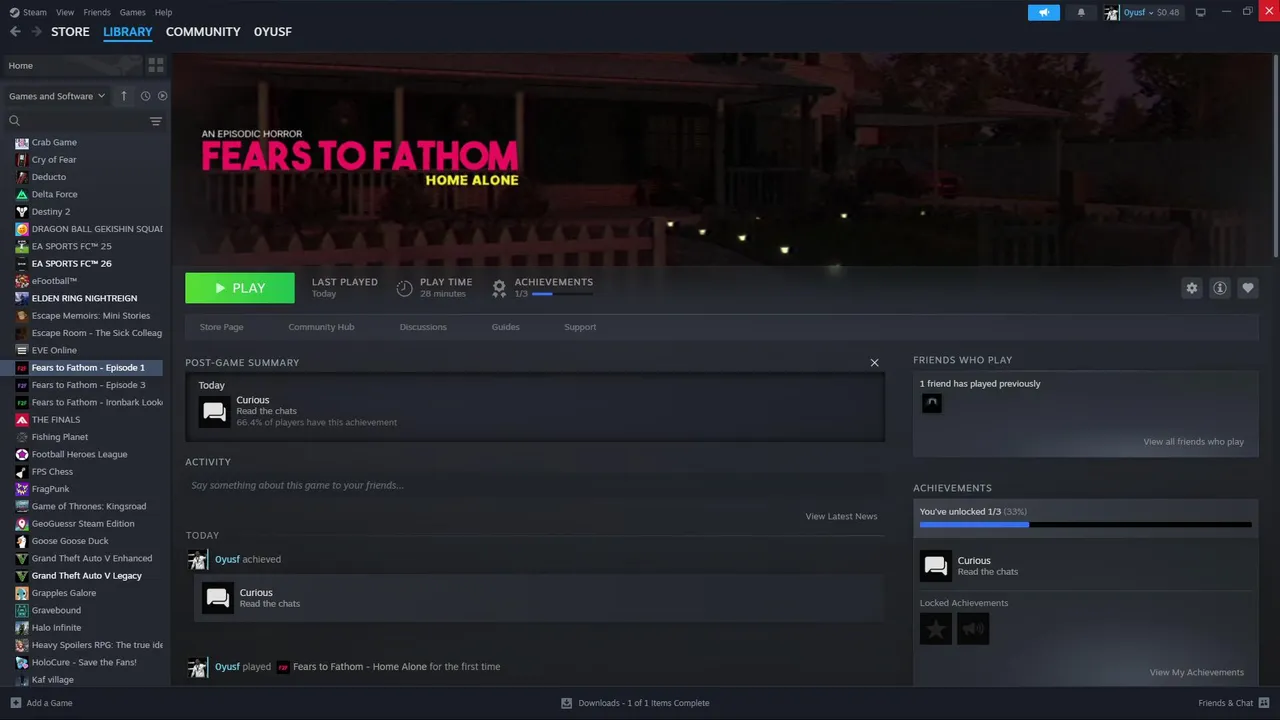Open Big Picture mode monitor icon
Image resolution: width=1280 pixels, height=720 pixels.
tap(1201, 12)
